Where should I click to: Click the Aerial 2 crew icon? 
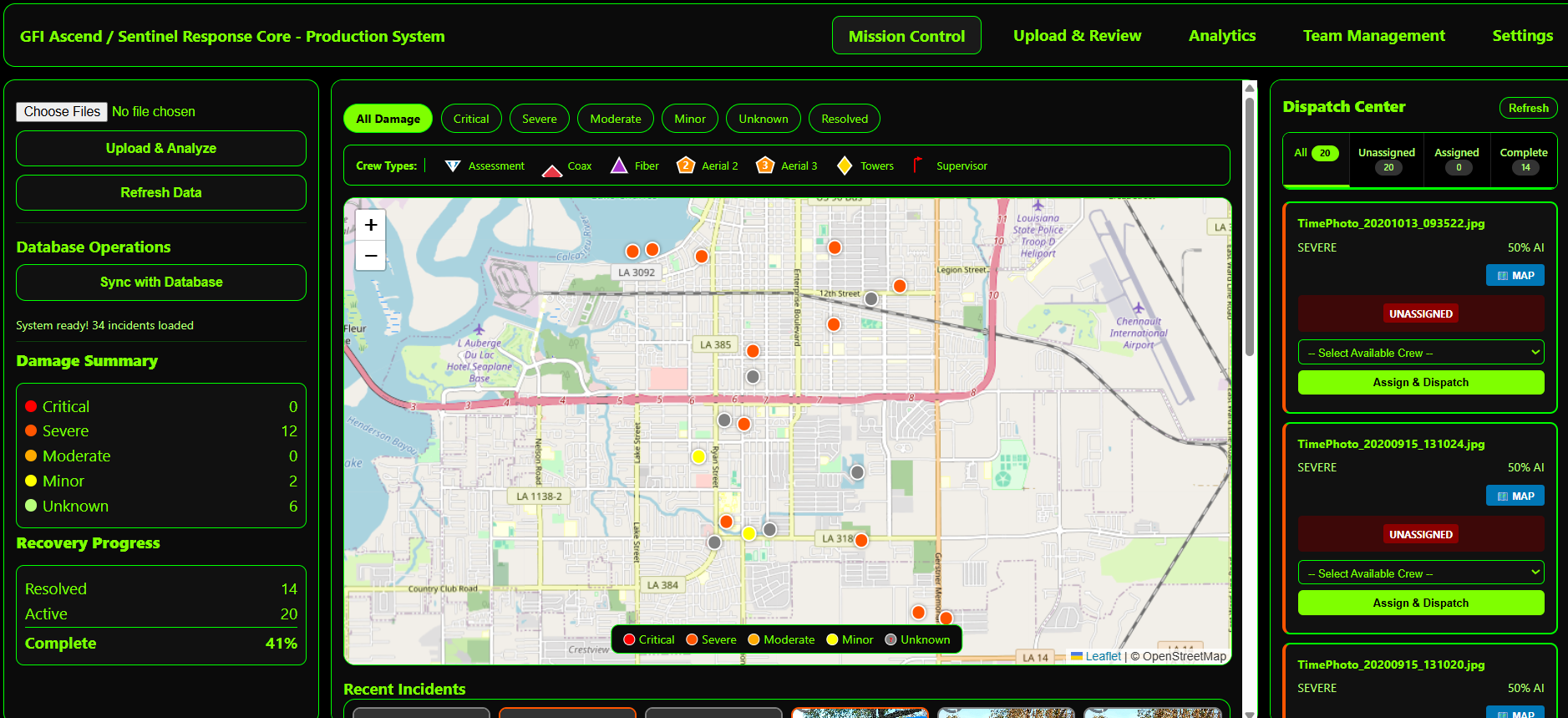pyautogui.click(x=686, y=165)
